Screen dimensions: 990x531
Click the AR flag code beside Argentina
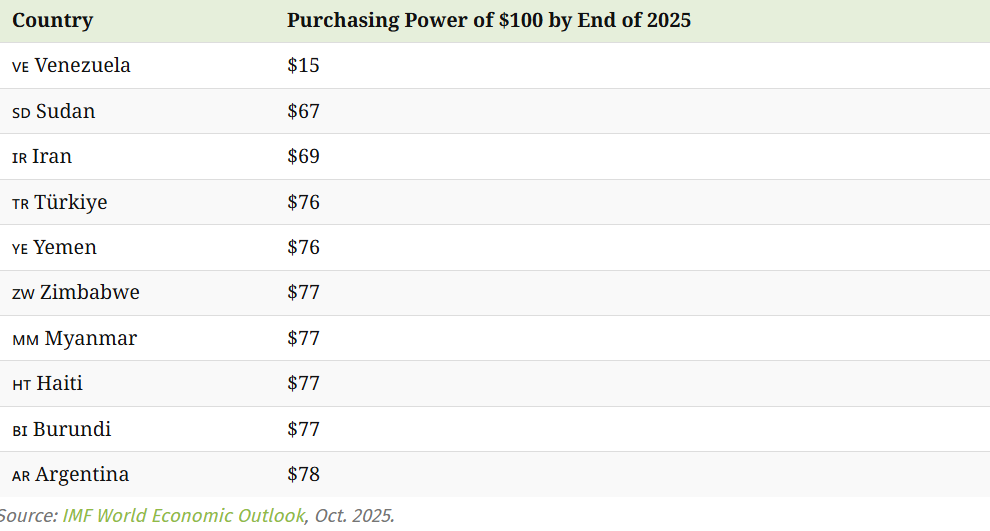(21, 476)
